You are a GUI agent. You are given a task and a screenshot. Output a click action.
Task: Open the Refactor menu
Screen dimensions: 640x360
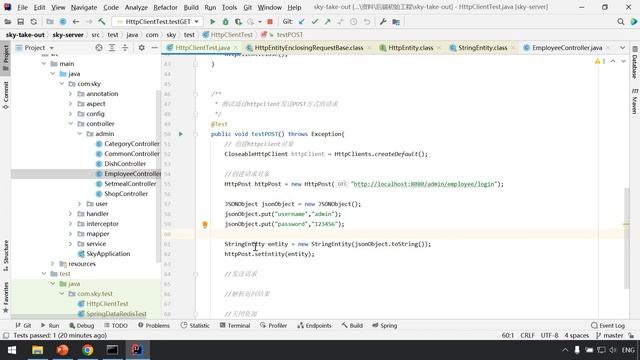pos(165,7)
